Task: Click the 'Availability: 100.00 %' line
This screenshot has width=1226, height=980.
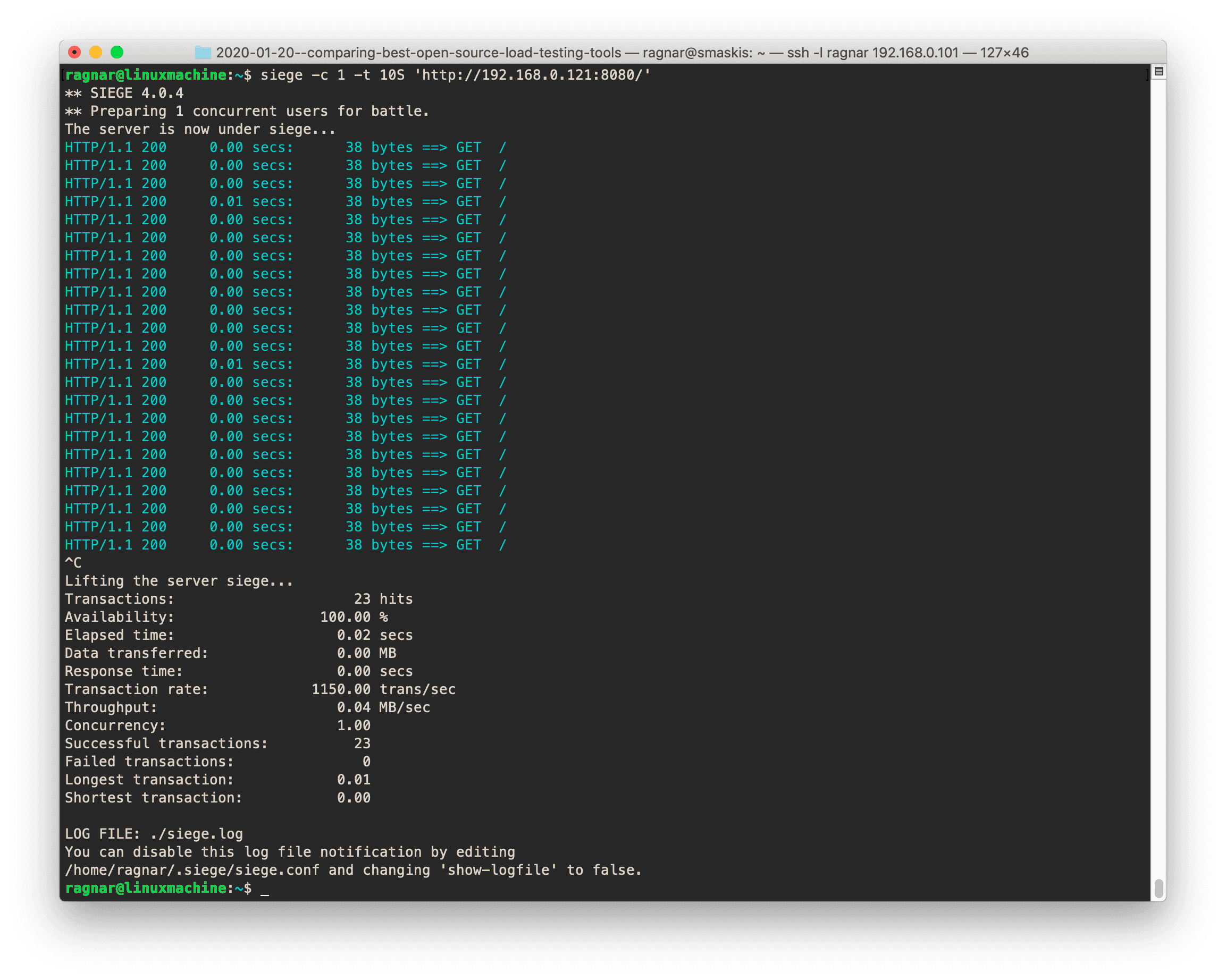Action: click(x=226, y=618)
